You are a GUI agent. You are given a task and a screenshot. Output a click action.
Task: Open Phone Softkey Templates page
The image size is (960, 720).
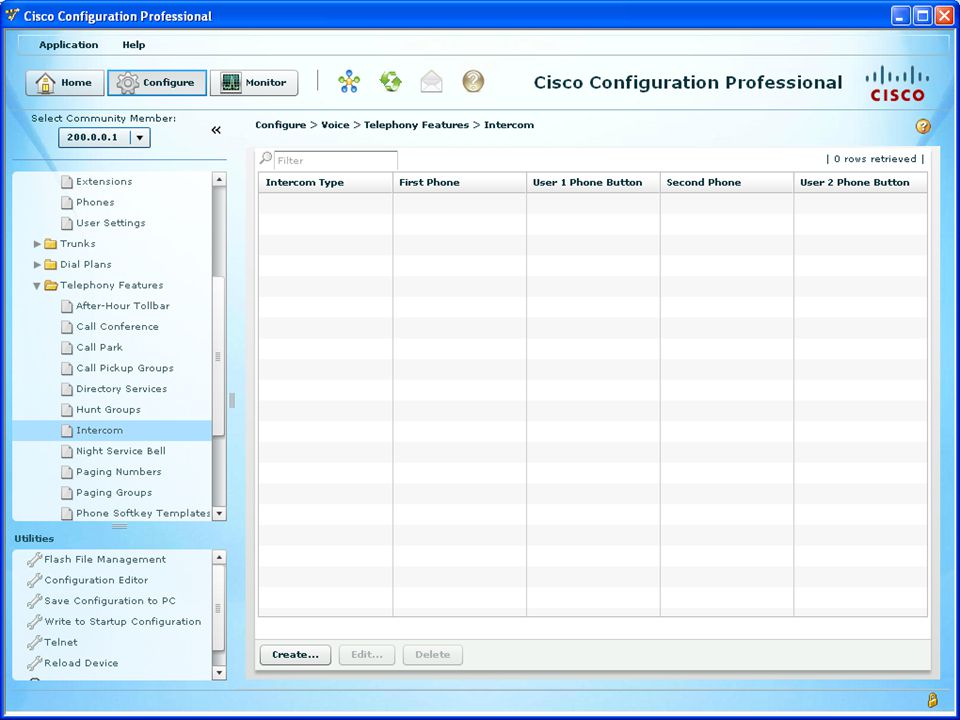[143, 513]
